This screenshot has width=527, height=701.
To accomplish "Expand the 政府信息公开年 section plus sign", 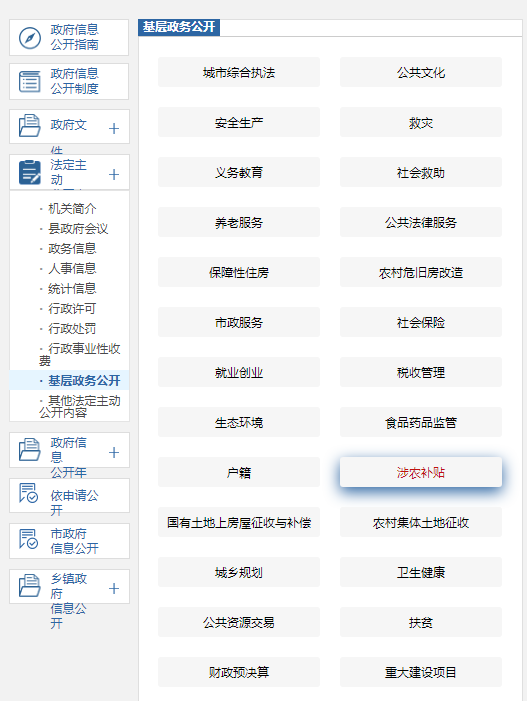I will pos(114,452).
